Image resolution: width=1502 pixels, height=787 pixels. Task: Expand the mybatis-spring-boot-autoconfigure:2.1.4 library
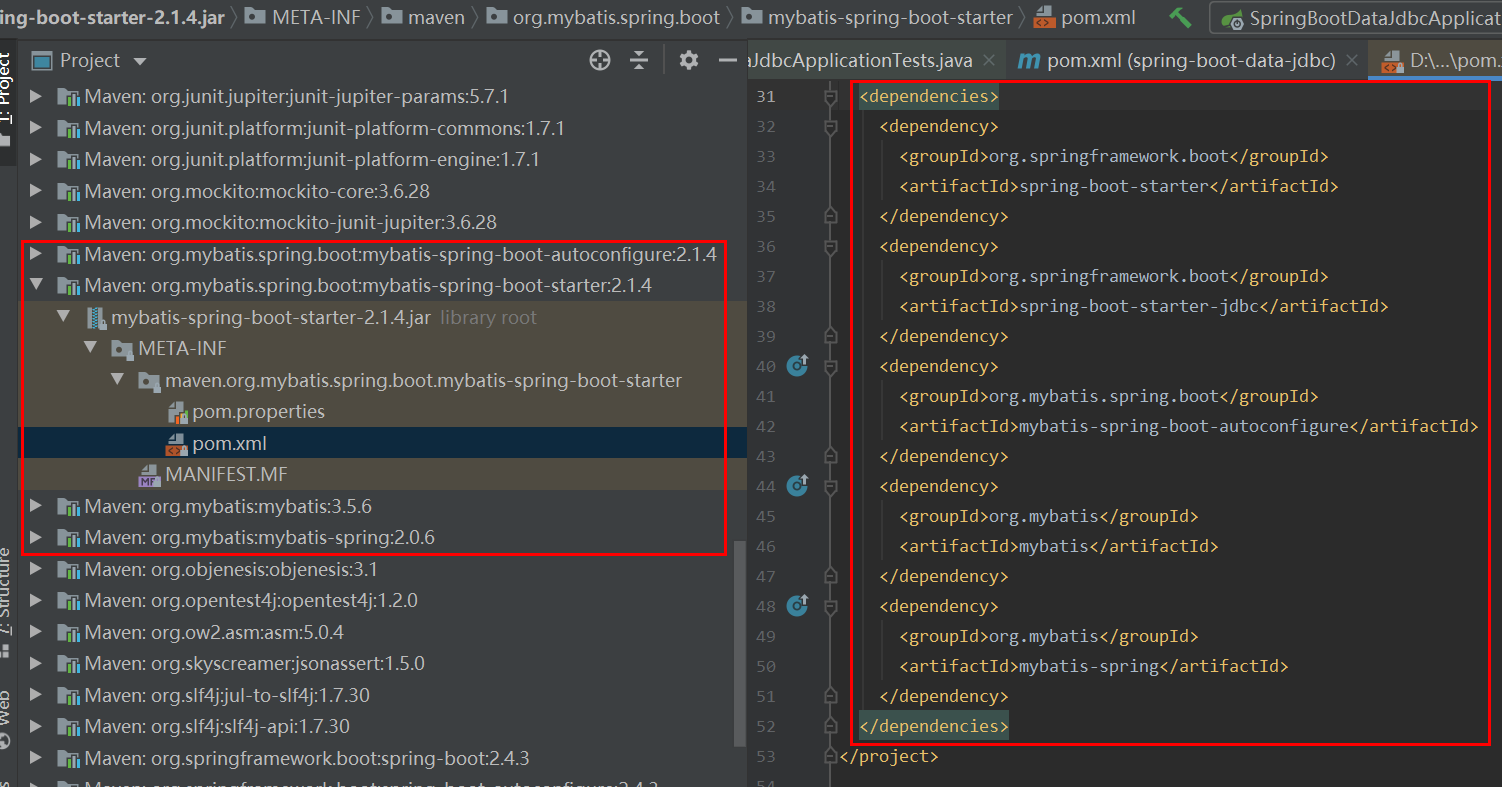click(36, 254)
